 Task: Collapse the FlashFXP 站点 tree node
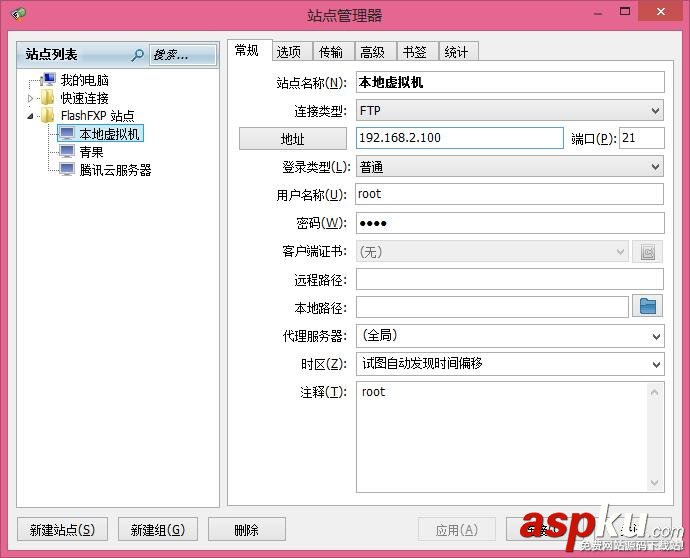[x=30, y=116]
